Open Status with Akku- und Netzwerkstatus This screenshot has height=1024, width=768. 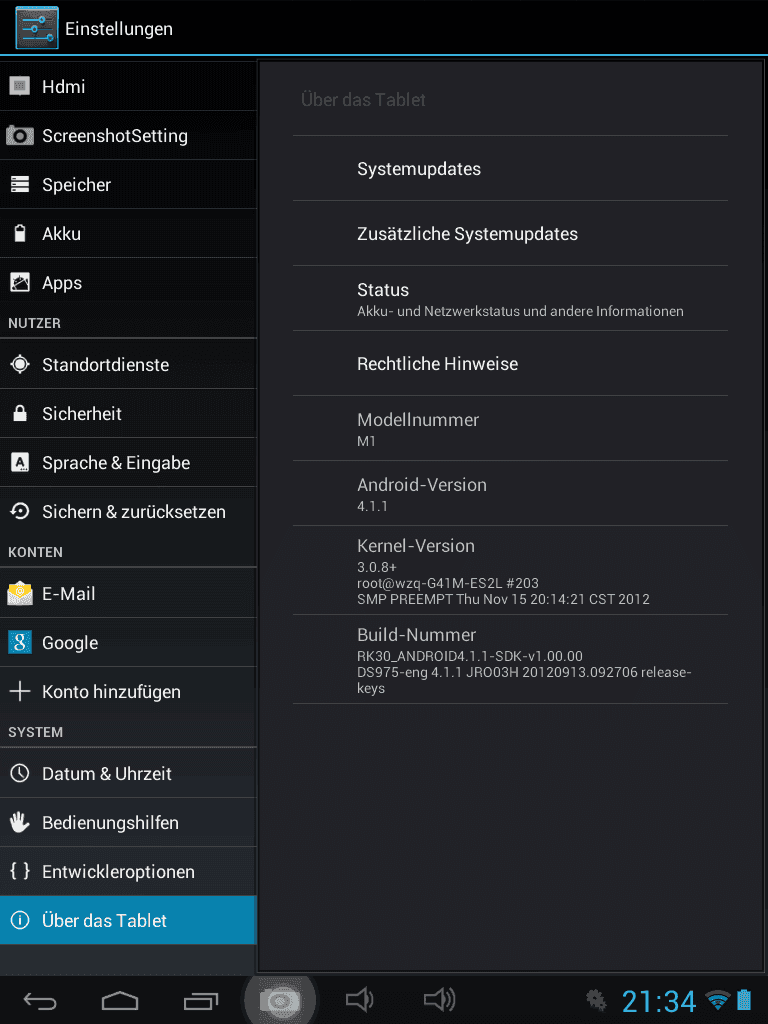(510, 298)
